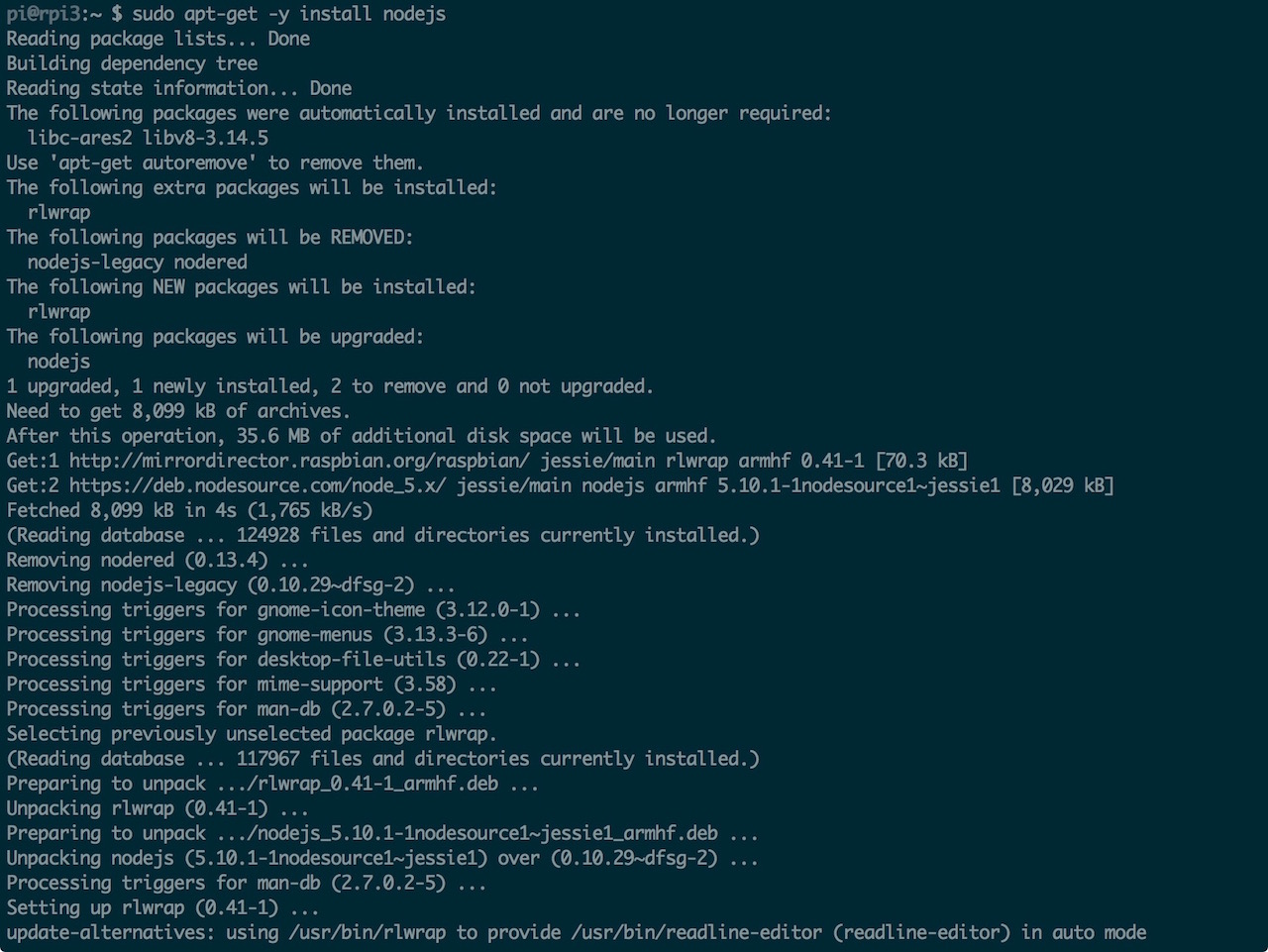This screenshot has height=952, width=1268.
Task: Click the 'apt-get autoremove' quoted text
Action: (x=154, y=162)
